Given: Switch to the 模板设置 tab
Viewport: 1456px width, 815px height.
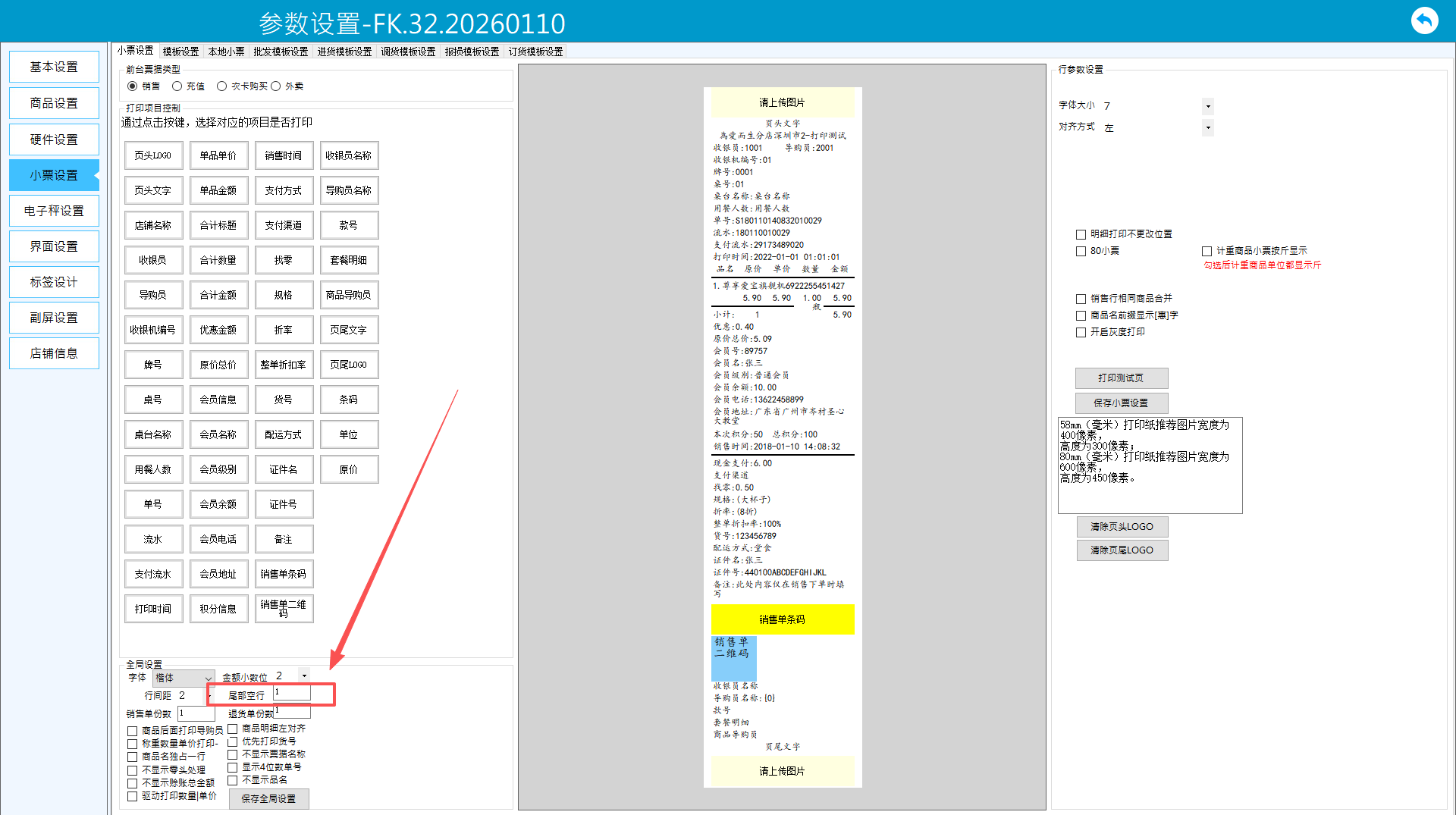Looking at the screenshot, I should point(180,52).
